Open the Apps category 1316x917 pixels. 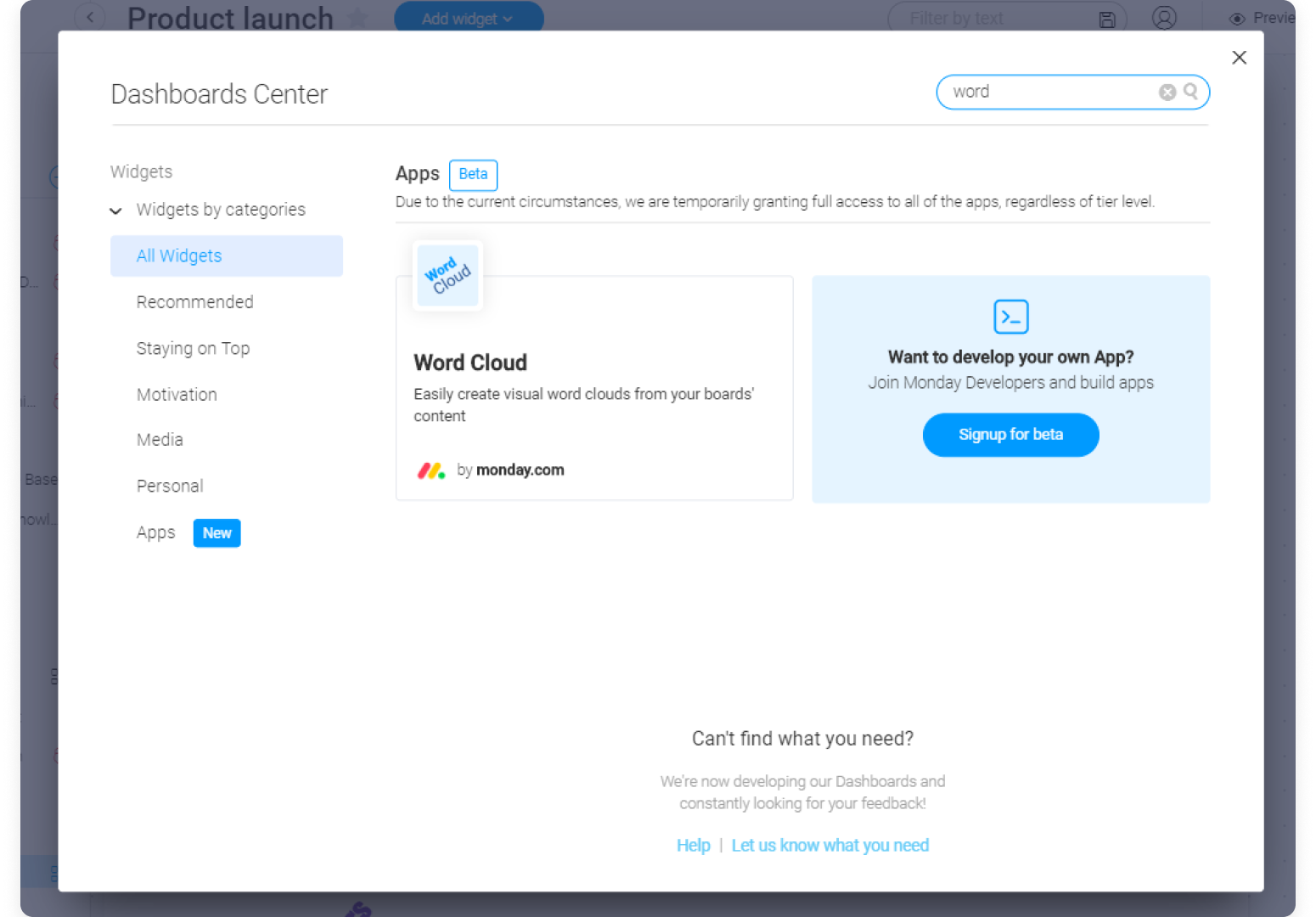pos(156,532)
